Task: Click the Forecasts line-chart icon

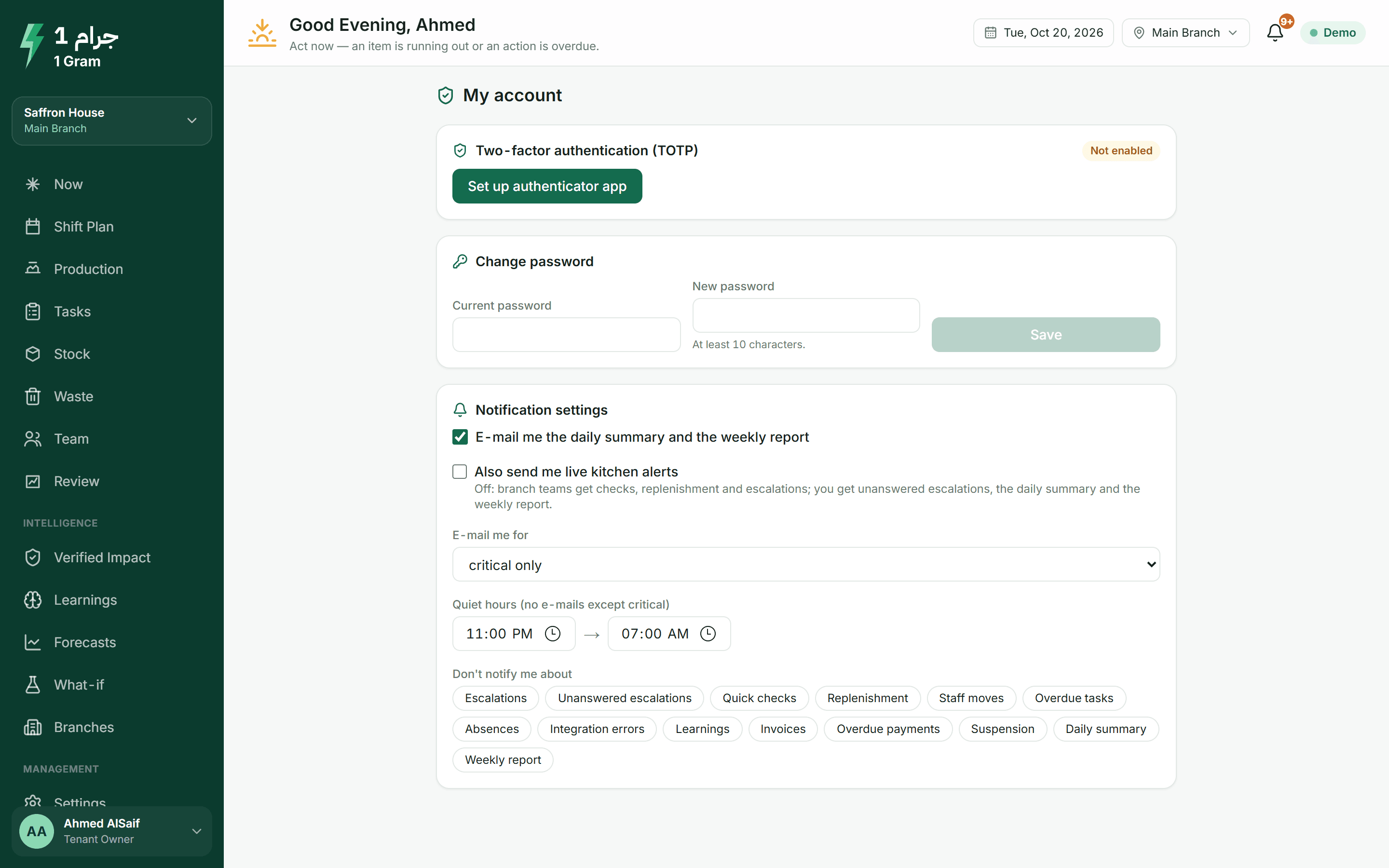Action: (x=33, y=642)
